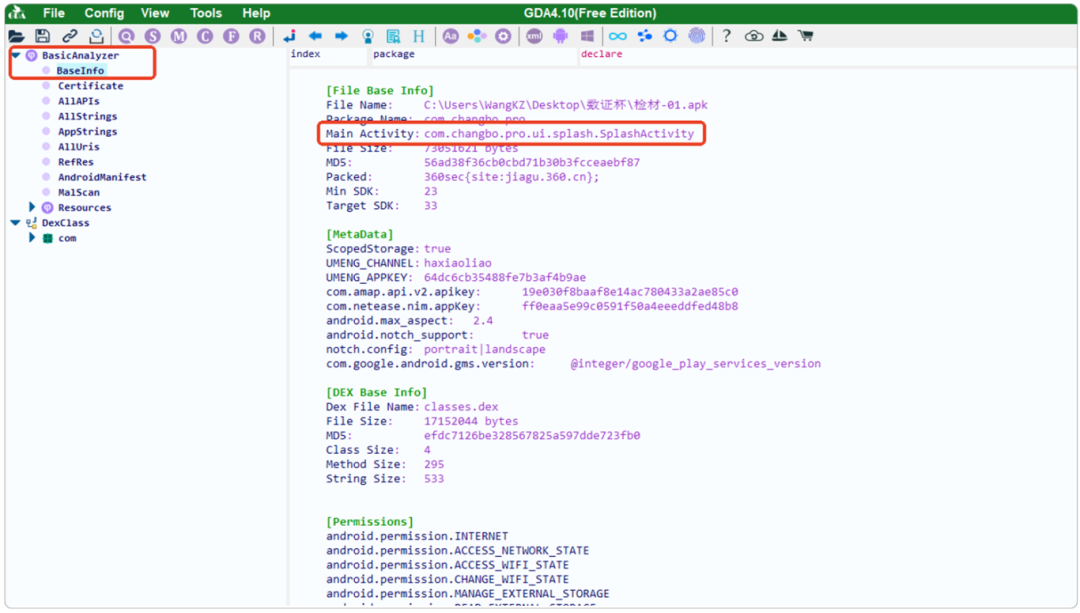
Task: Click the purple Aa text icon
Action: click(x=450, y=36)
